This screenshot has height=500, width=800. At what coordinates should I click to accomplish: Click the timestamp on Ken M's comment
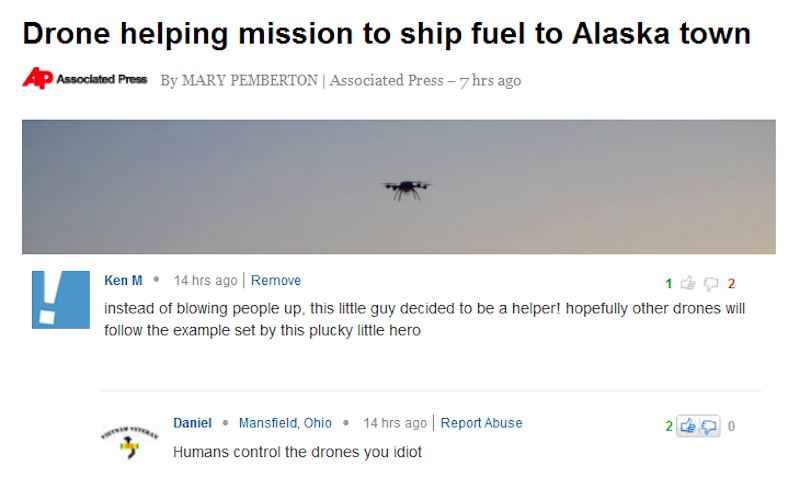point(205,281)
